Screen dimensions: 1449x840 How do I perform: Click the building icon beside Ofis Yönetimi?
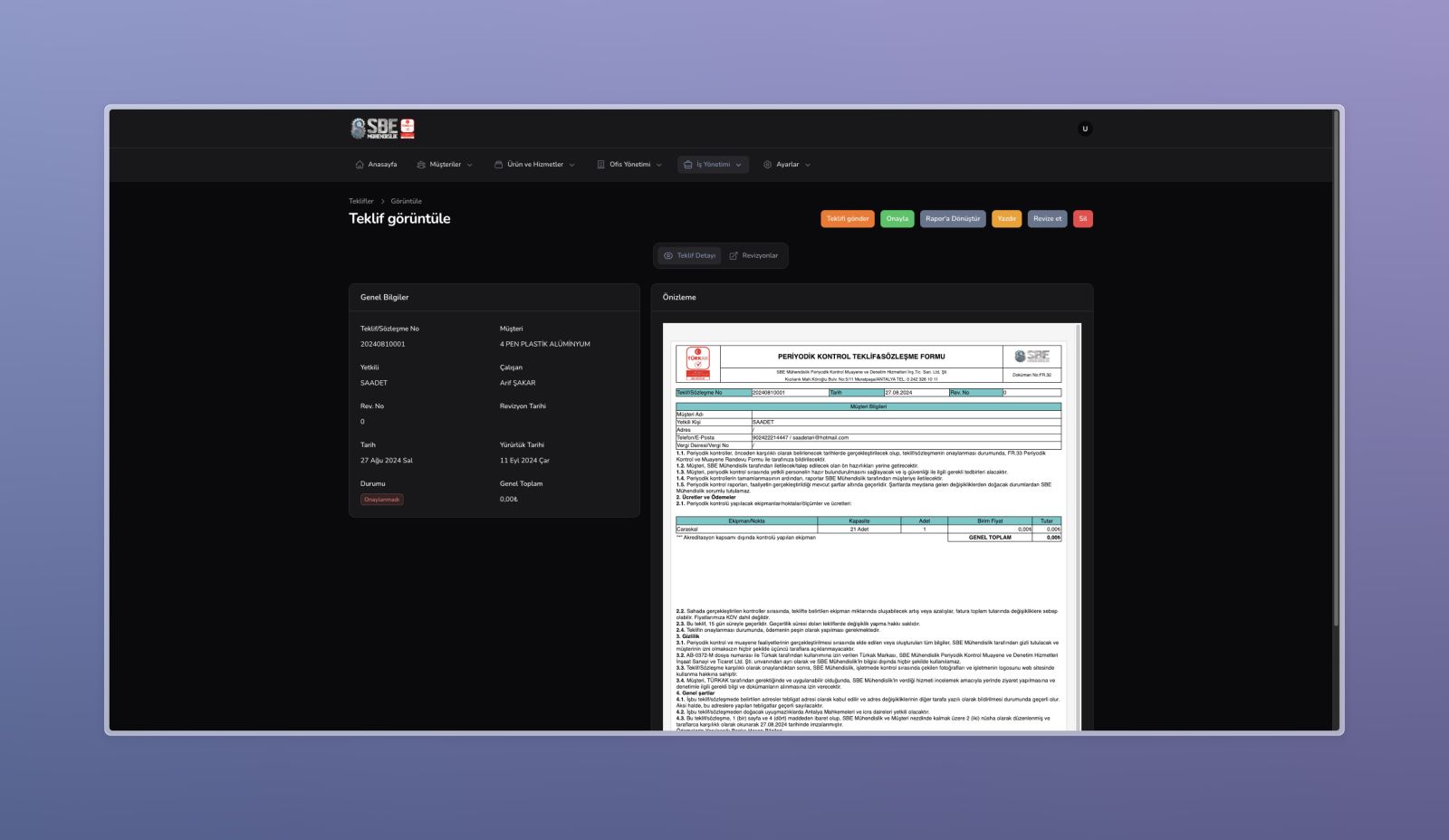600,165
